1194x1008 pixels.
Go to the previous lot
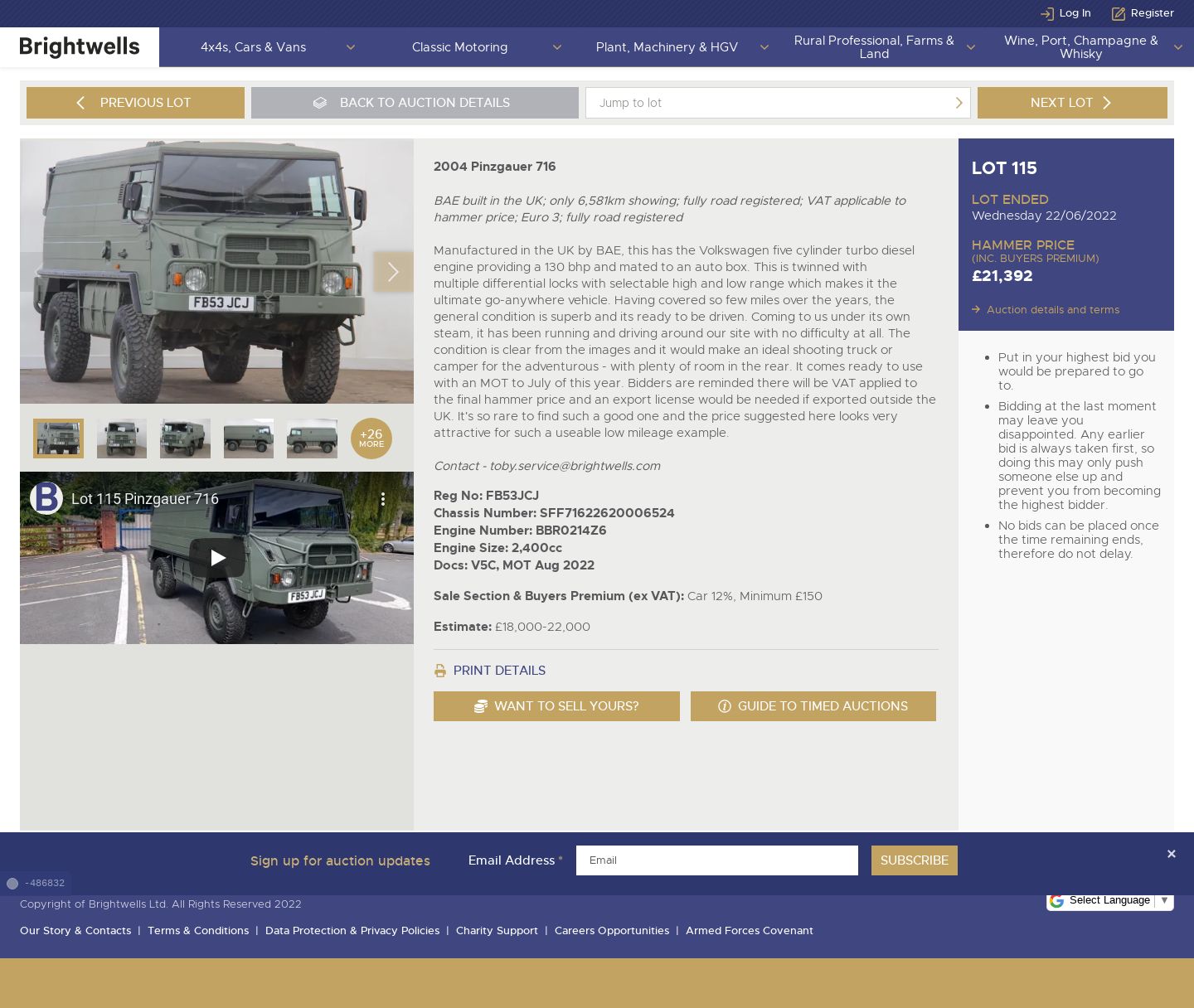coord(135,103)
